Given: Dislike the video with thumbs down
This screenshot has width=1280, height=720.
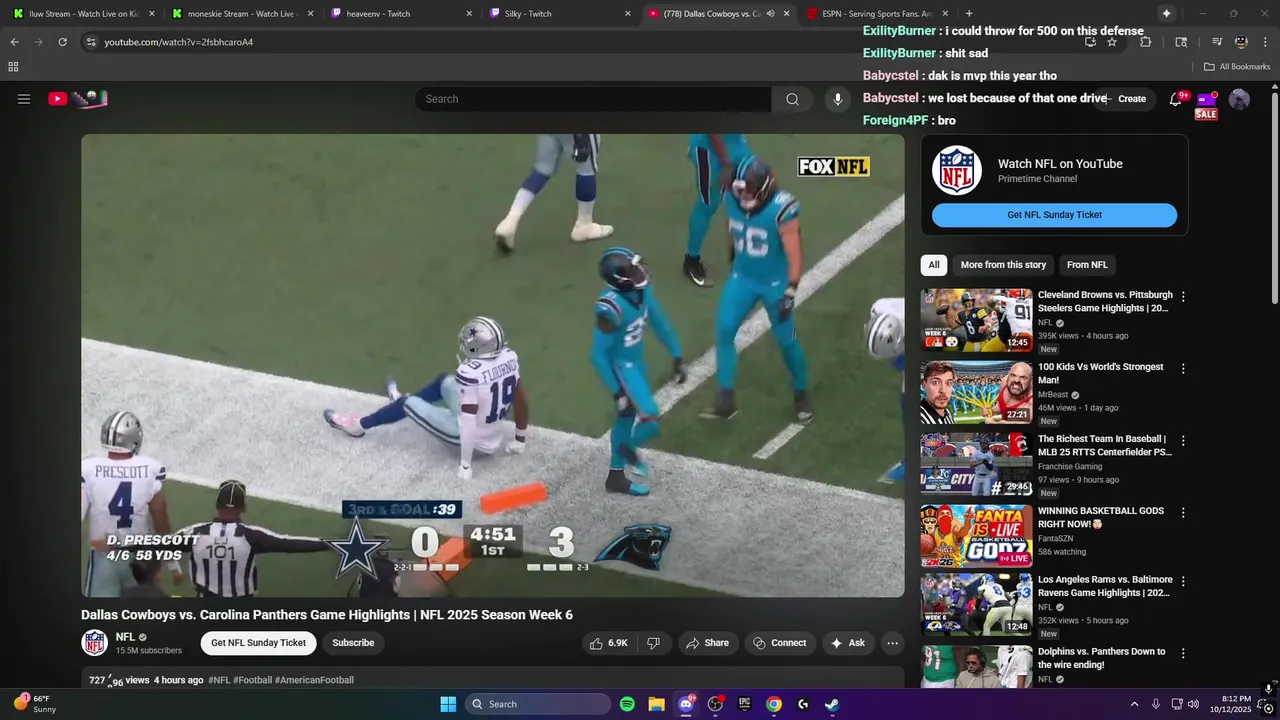Looking at the screenshot, I should tap(653, 643).
